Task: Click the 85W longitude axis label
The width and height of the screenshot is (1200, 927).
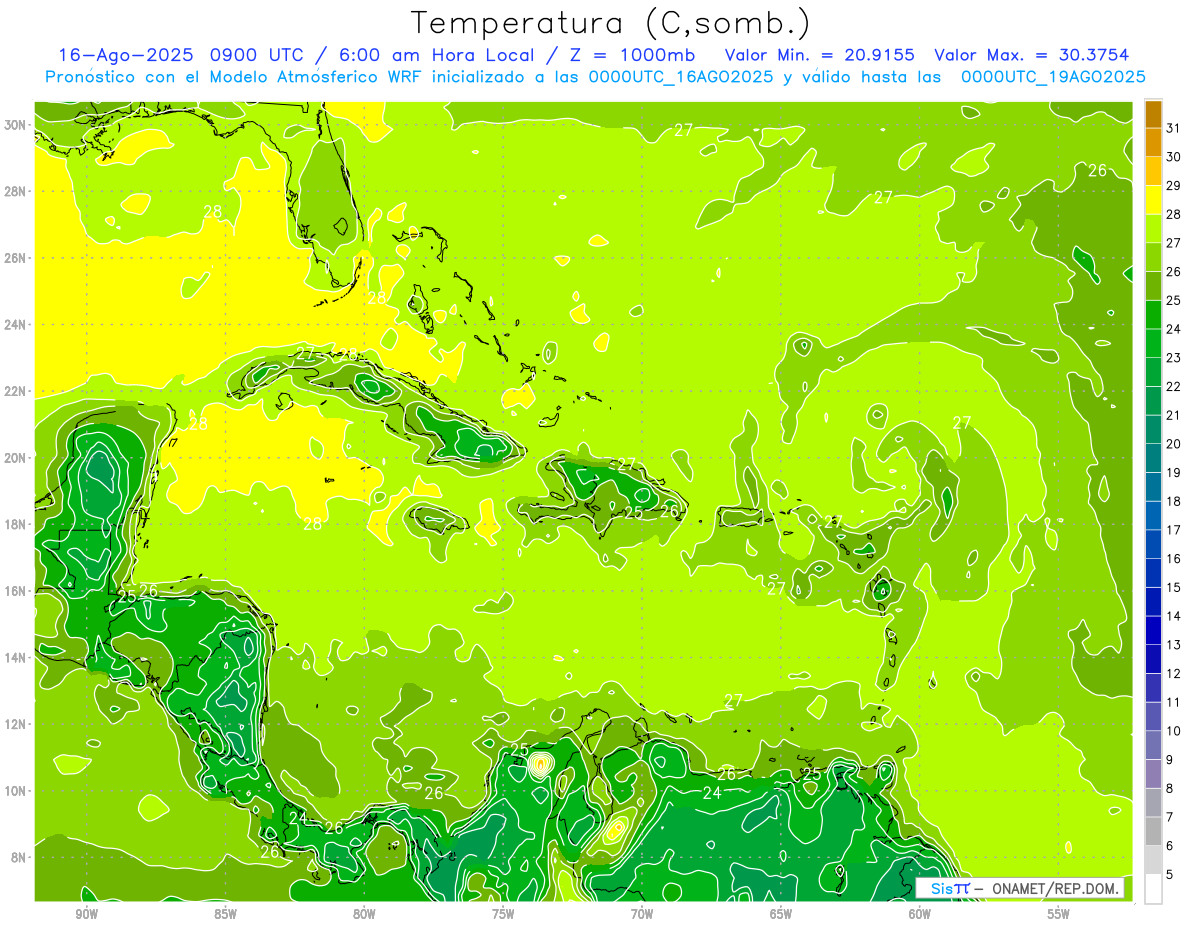Action: 225,914
